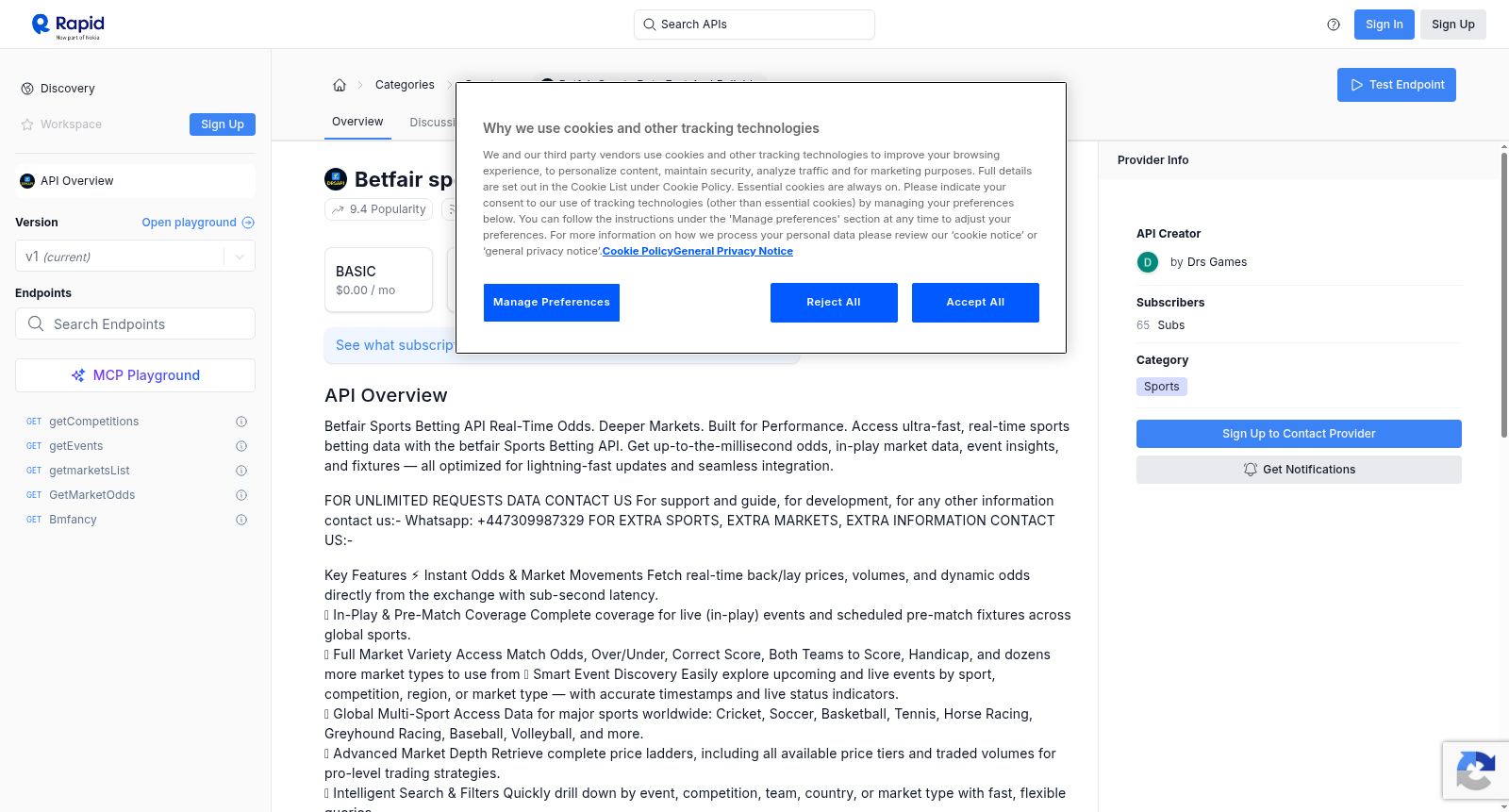Click the reCAPTCHA badge
1509x812 pixels.
click(x=1475, y=771)
